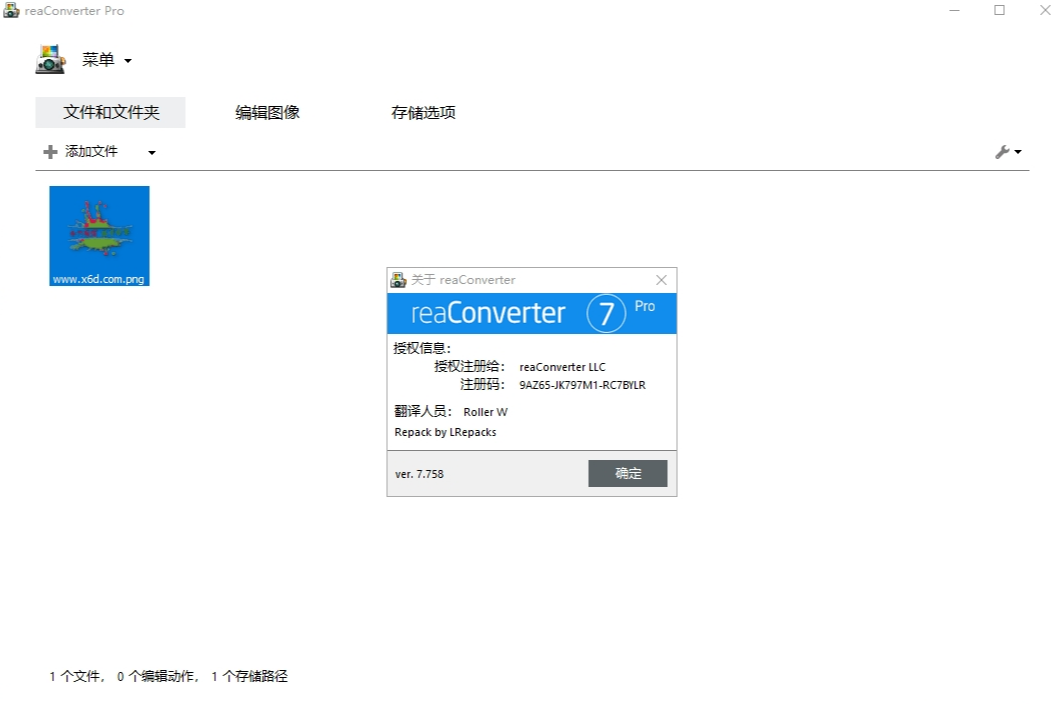Image resolution: width=1063 pixels, height=704 pixels.
Task: Open the 菜单 dropdown menu
Action: tap(106, 60)
